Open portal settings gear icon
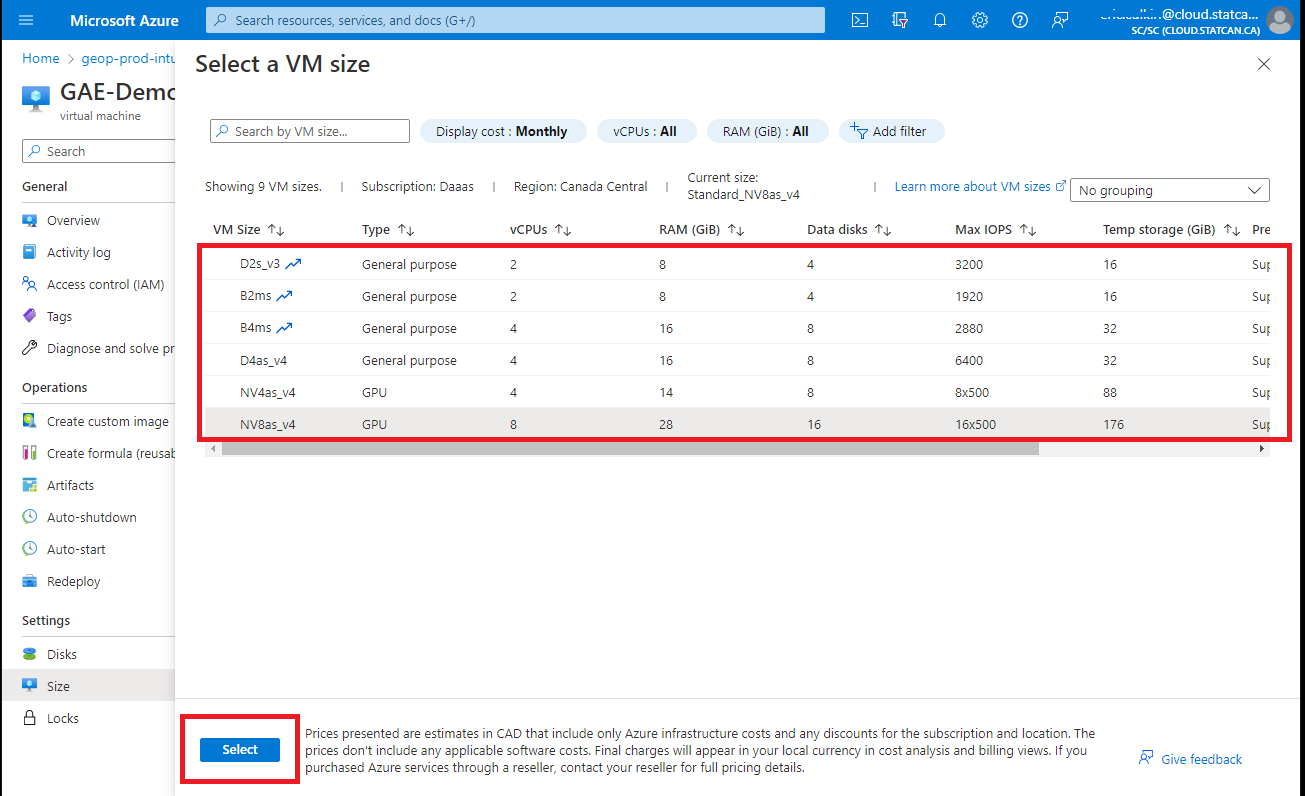Screen dimensions: 1305x796 (980, 20)
